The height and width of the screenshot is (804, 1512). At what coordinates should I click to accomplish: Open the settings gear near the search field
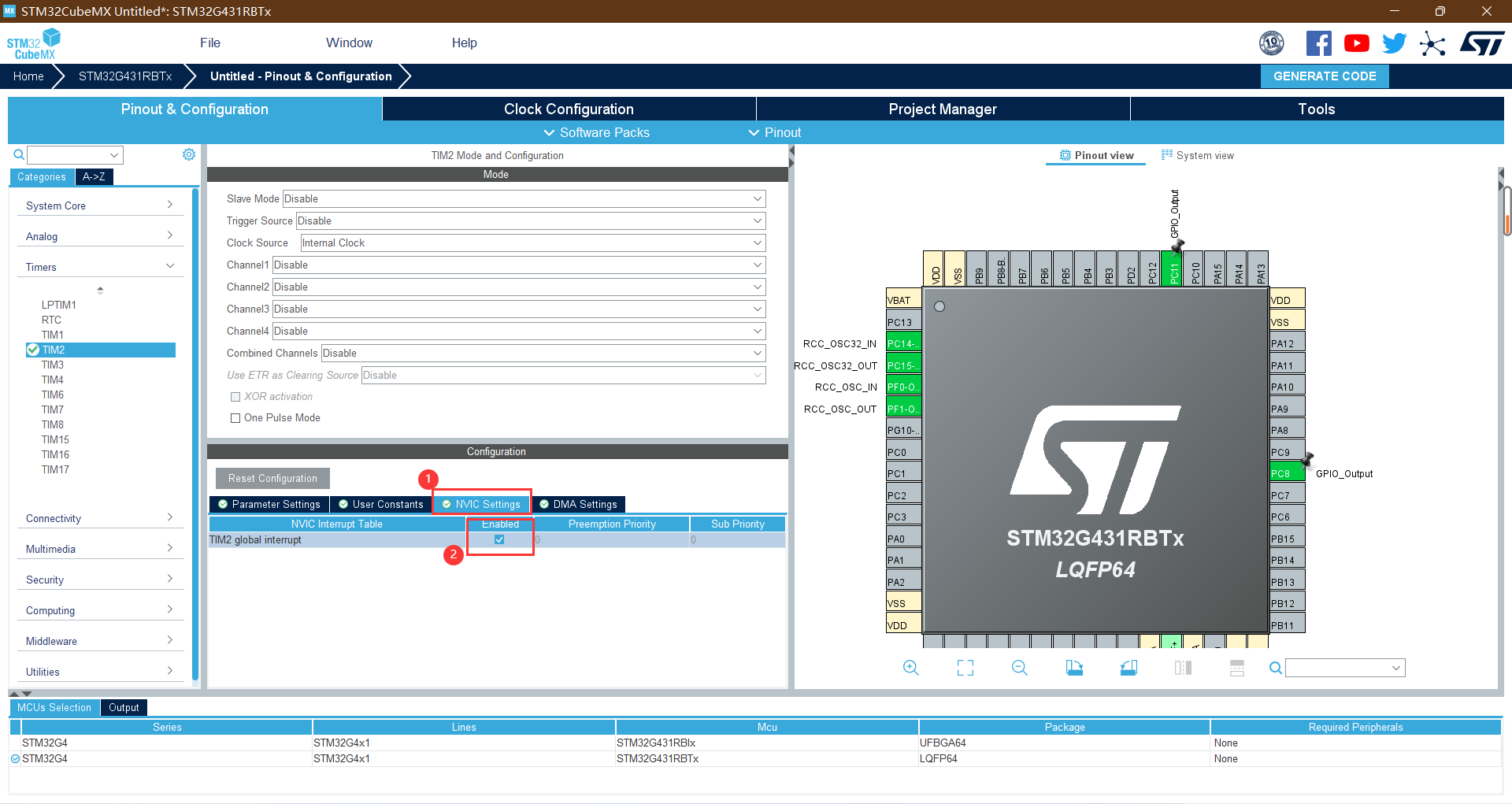[x=188, y=154]
